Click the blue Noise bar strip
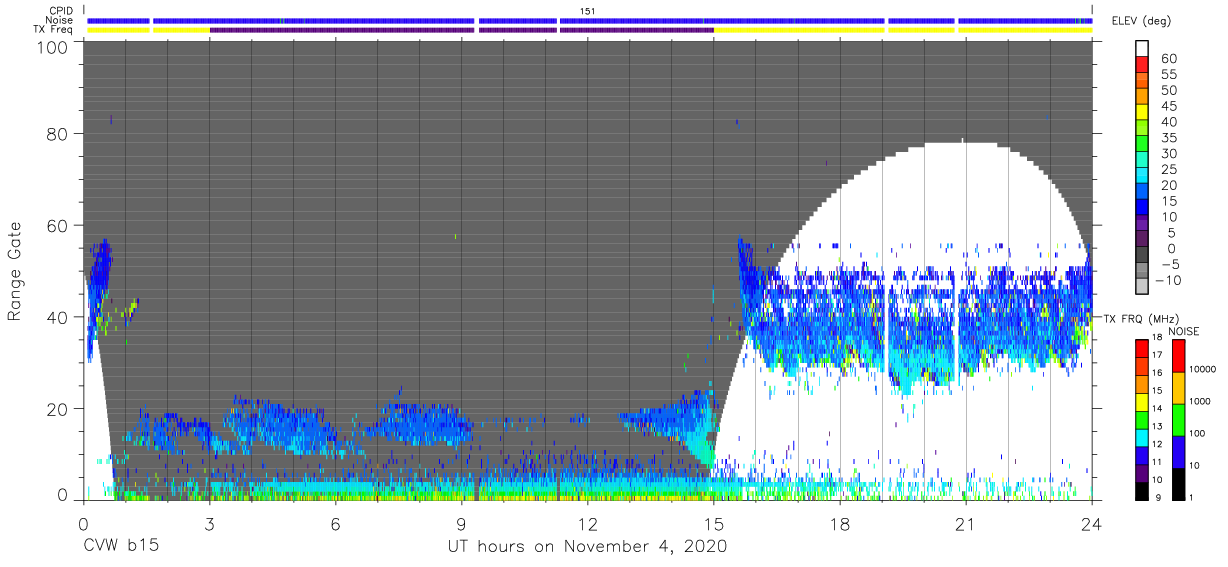The height and width of the screenshot is (567, 1228). 590,21
